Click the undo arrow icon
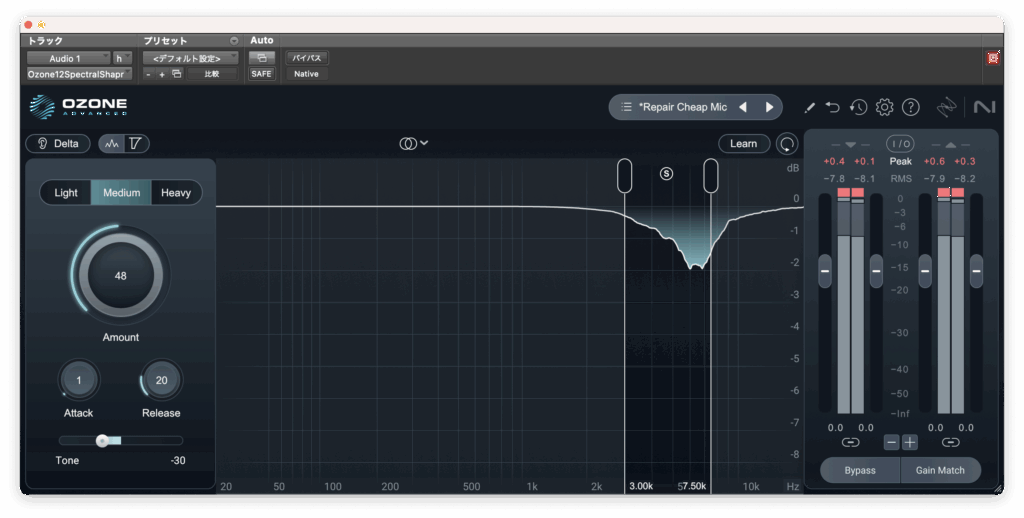 tap(833, 107)
